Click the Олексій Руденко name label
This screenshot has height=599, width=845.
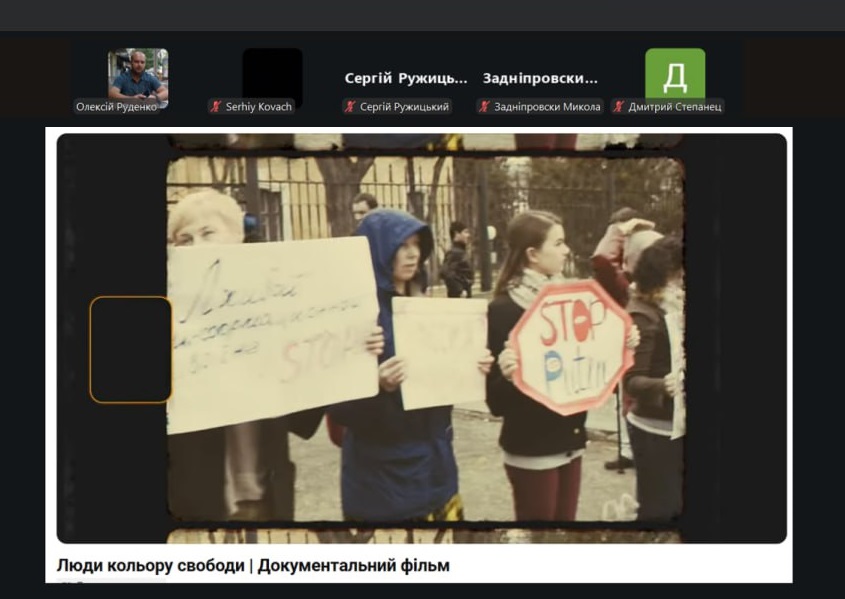pyautogui.click(x=117, y=107)
